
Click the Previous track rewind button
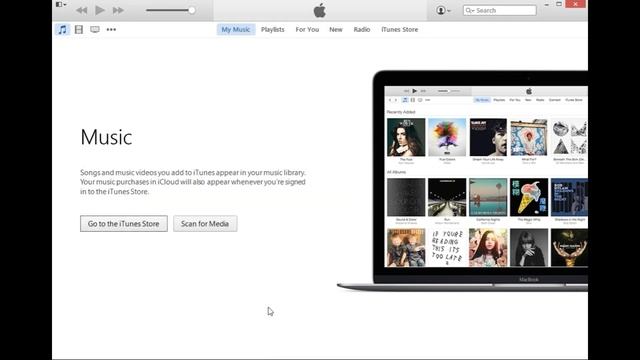(x=81, y=11)
